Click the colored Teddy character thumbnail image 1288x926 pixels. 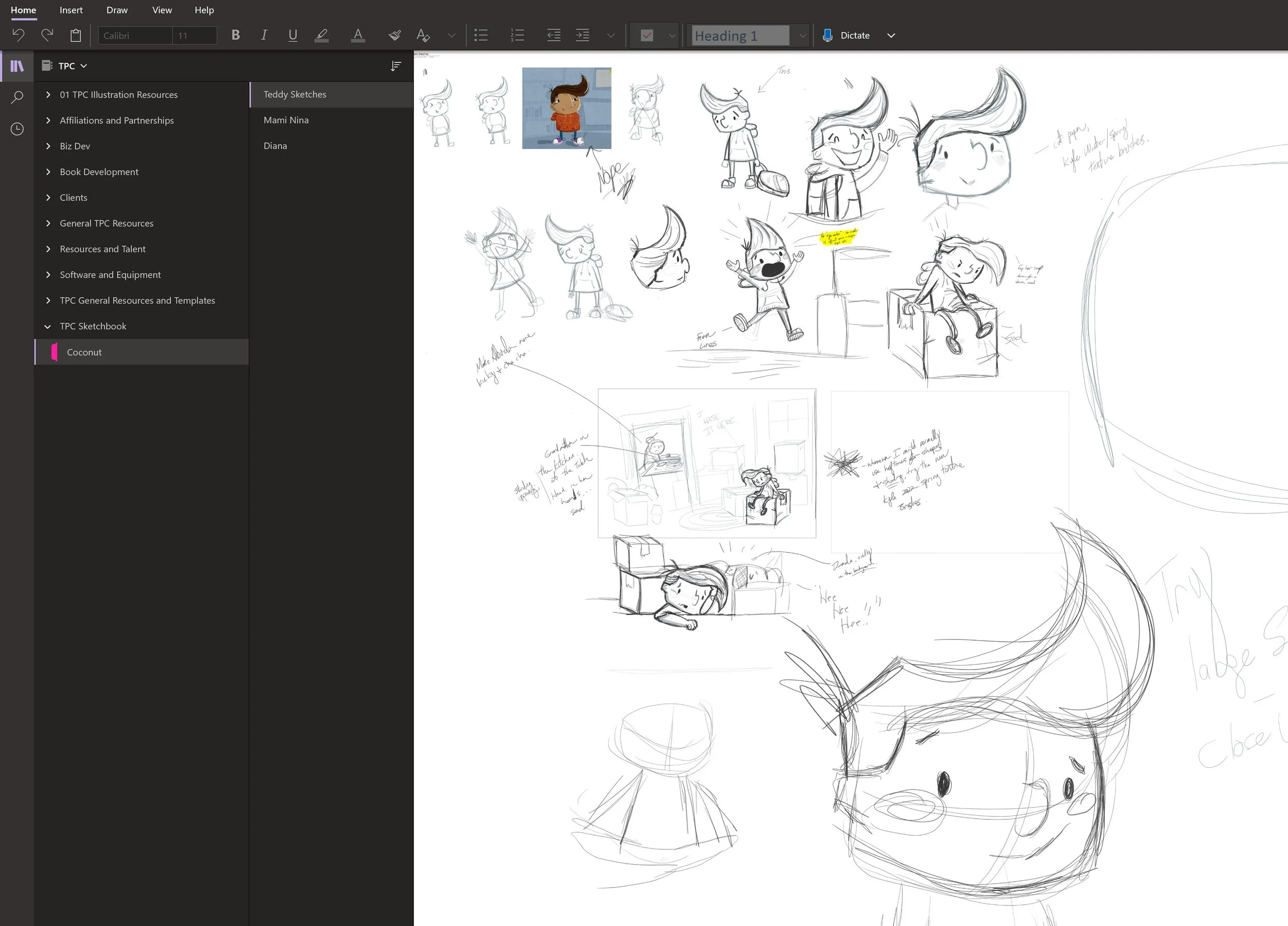pos(566,108)
